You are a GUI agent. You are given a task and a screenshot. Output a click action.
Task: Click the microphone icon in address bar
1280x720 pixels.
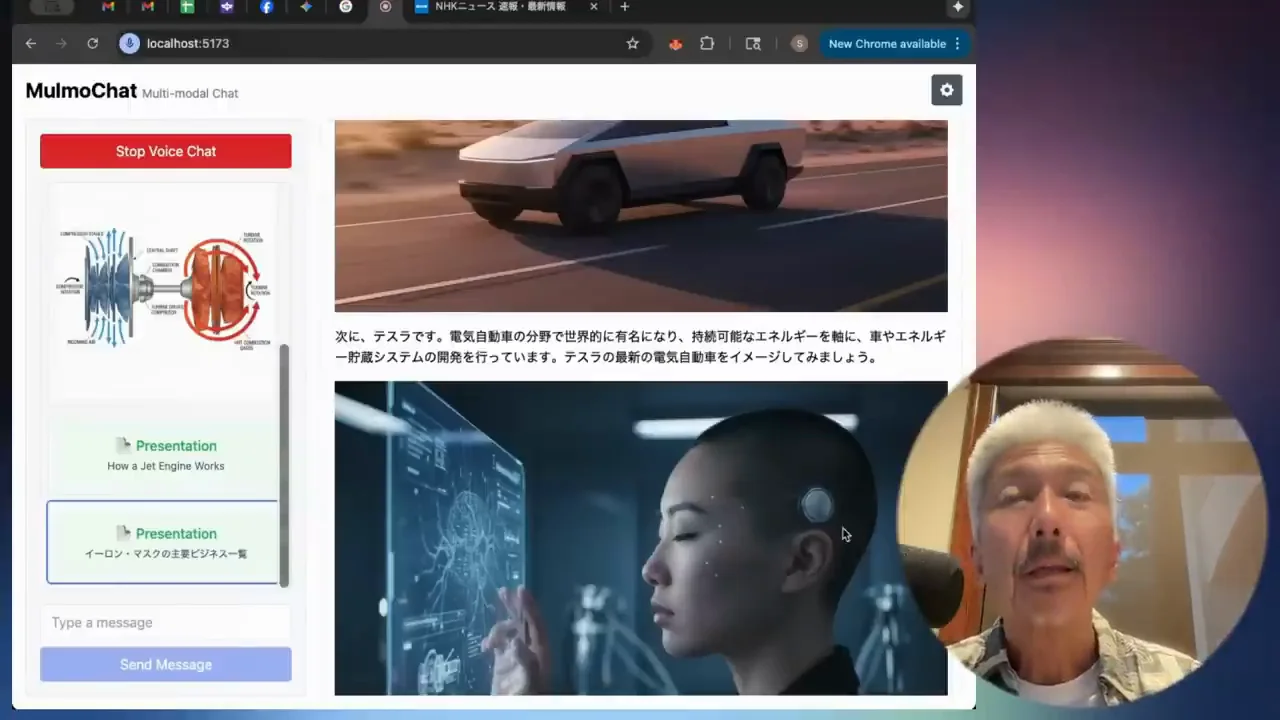tap(129, 44)
